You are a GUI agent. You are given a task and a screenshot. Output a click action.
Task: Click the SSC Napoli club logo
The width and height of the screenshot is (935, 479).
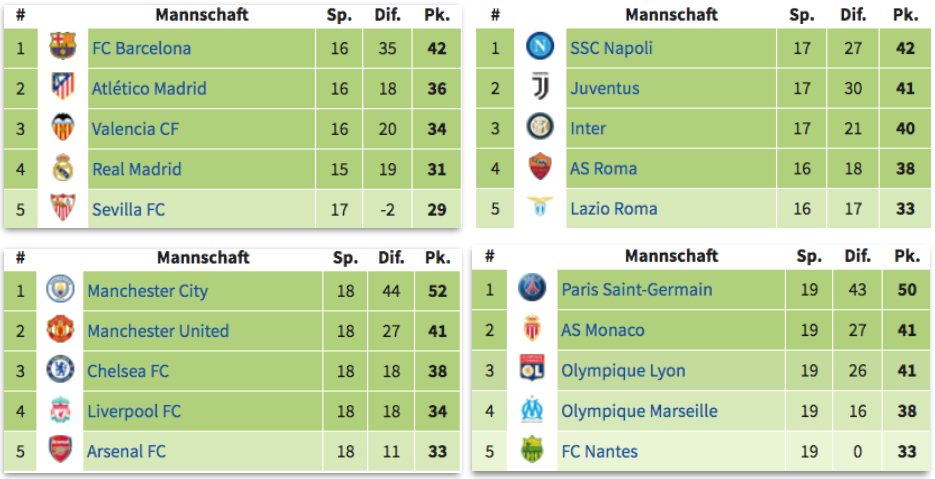click(x=540, y=47)
